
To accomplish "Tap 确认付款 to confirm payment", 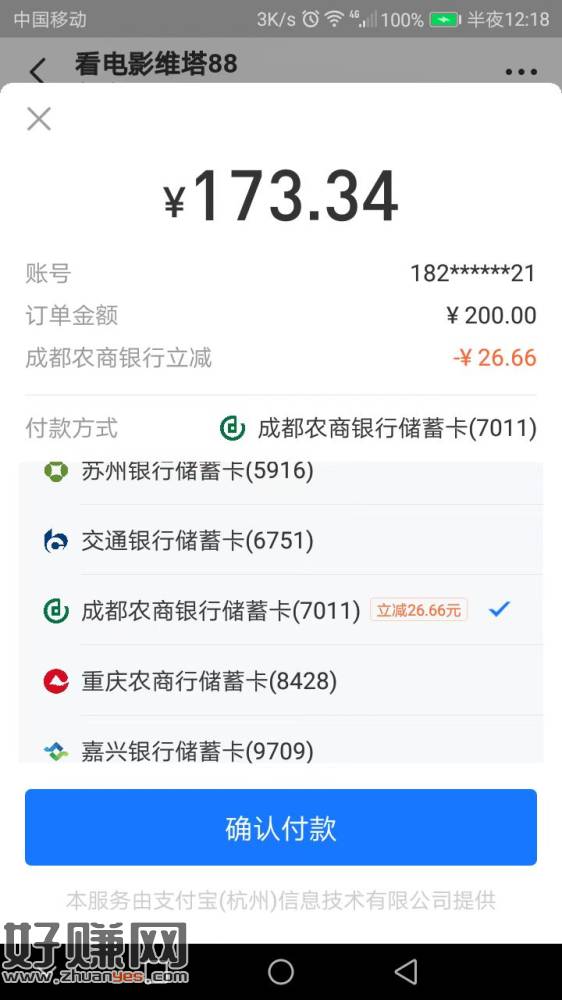I will pos(281,827).
